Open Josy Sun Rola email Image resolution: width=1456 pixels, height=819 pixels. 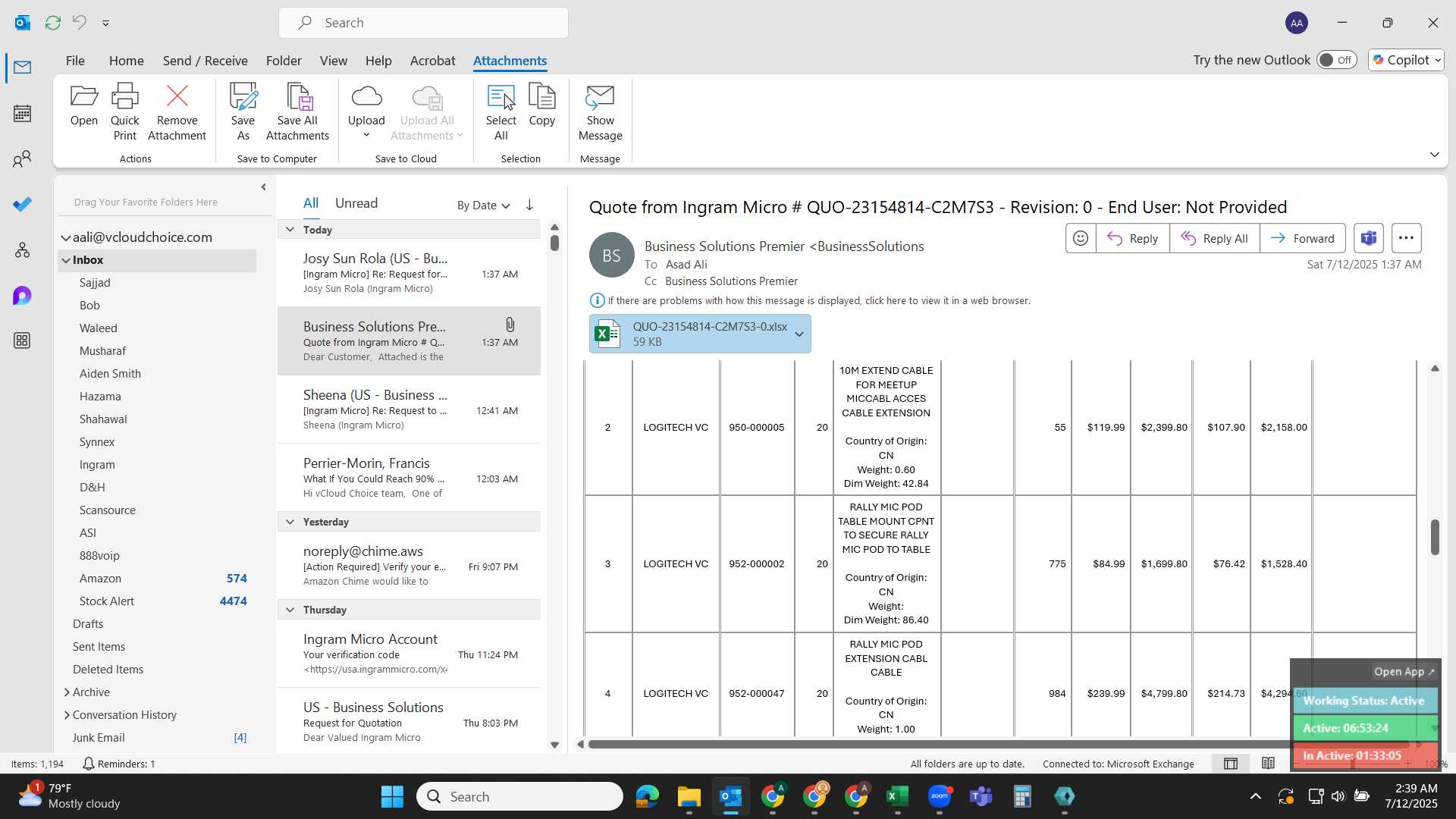409,273
